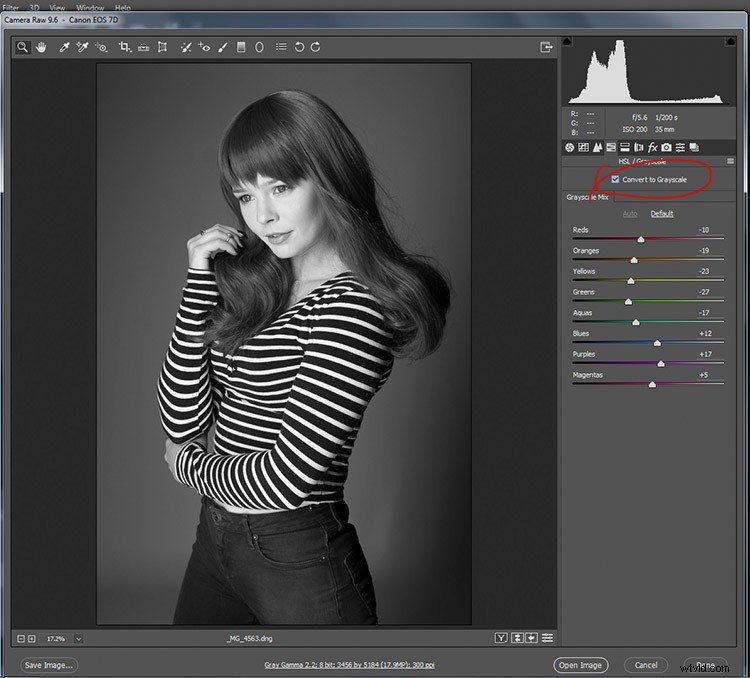
Task: Open the Split Toning panel tab
Action: click(625, 147)
